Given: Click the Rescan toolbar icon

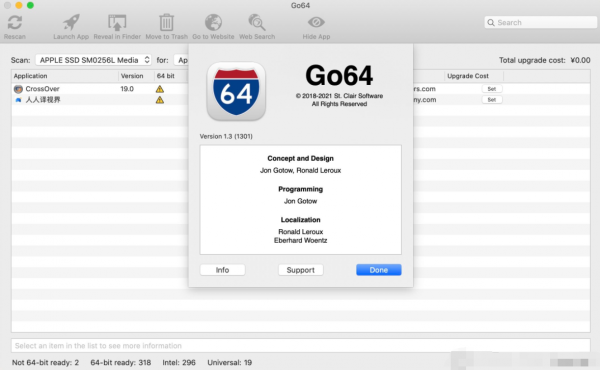Looking at the screenshot, I should tap(15, 23).
